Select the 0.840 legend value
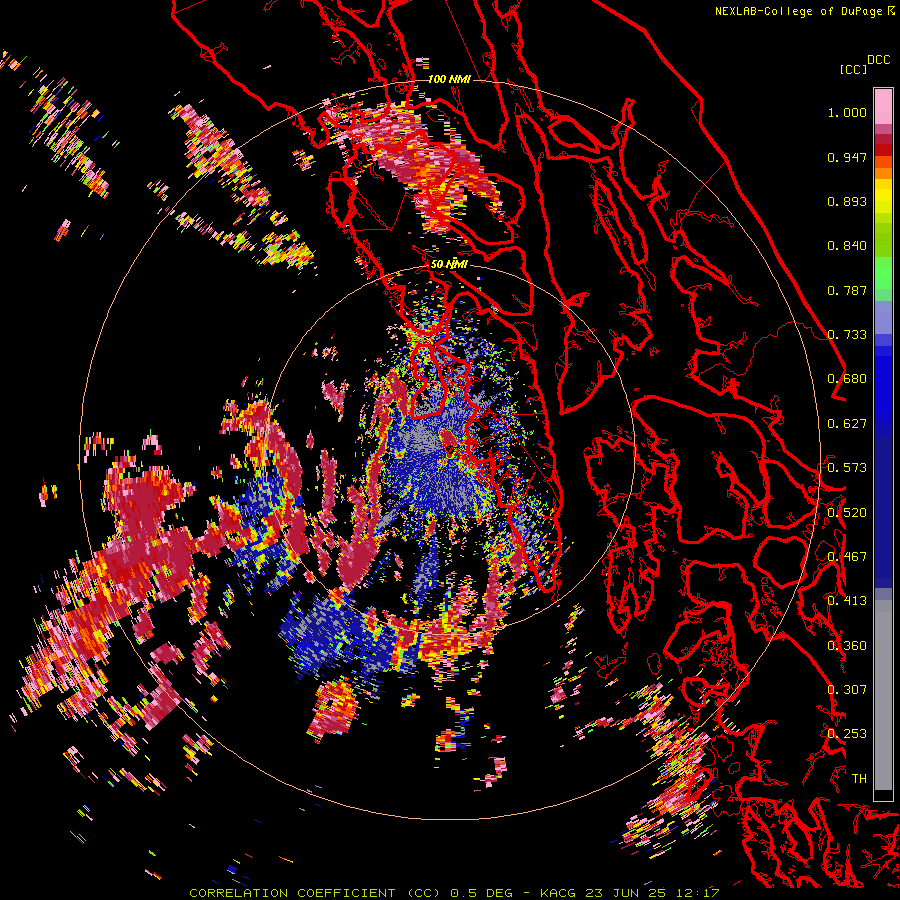Screen dimensions: 900x900 pyautogui.click(x=847, y=246)
